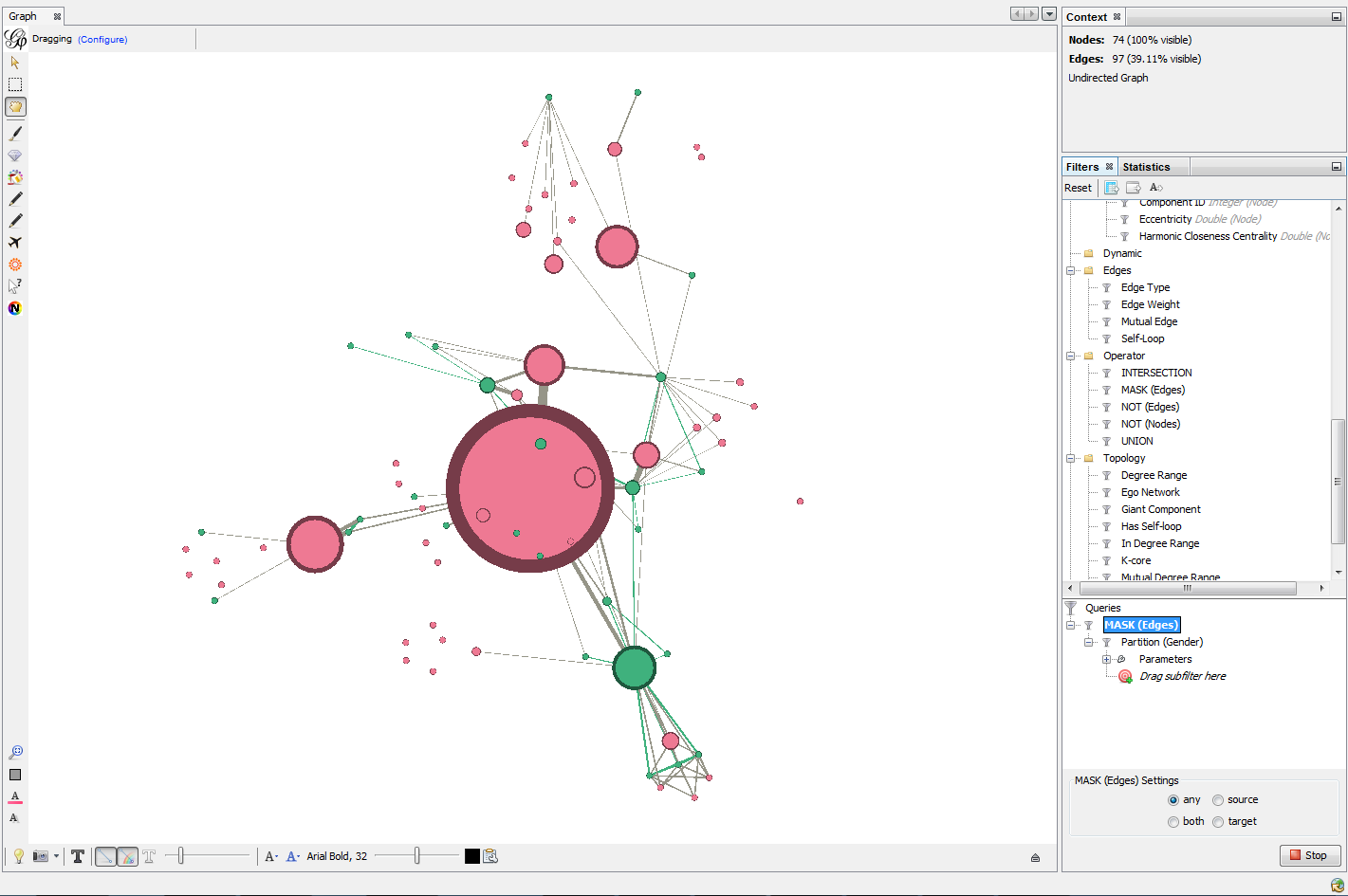
Task: Minimize the Context panel
Action: click(1337, 17)
